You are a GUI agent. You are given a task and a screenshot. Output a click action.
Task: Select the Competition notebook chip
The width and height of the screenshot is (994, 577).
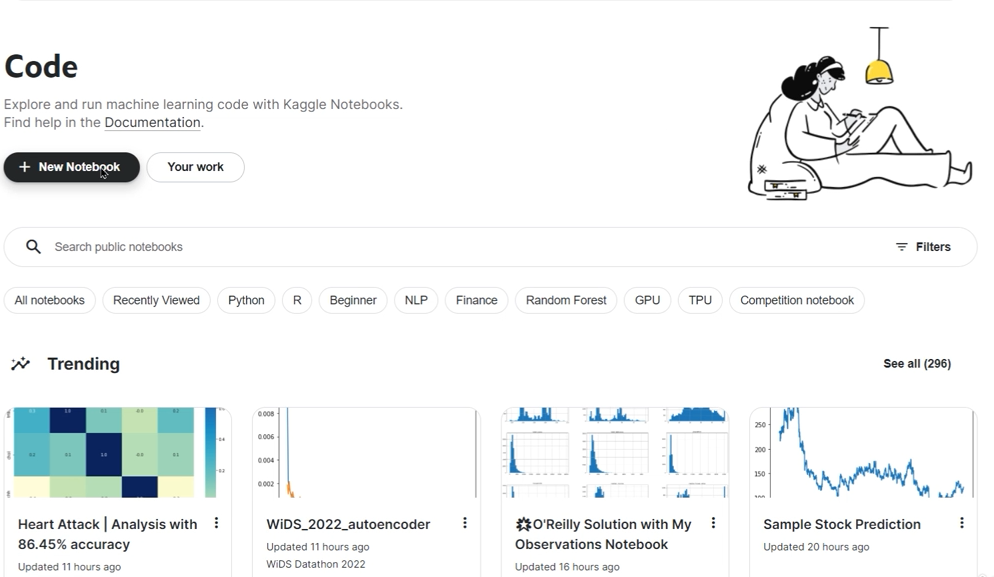tap(796, 300)
